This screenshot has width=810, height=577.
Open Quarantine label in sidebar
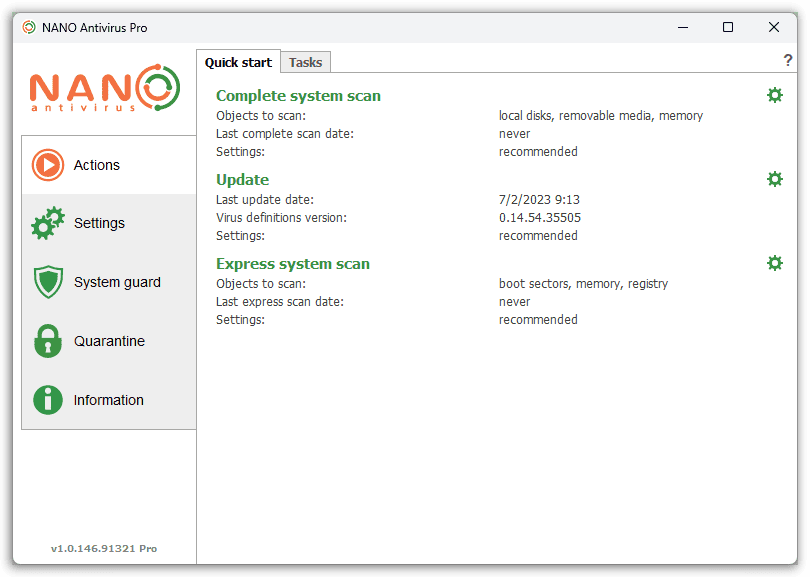point(109,341)
